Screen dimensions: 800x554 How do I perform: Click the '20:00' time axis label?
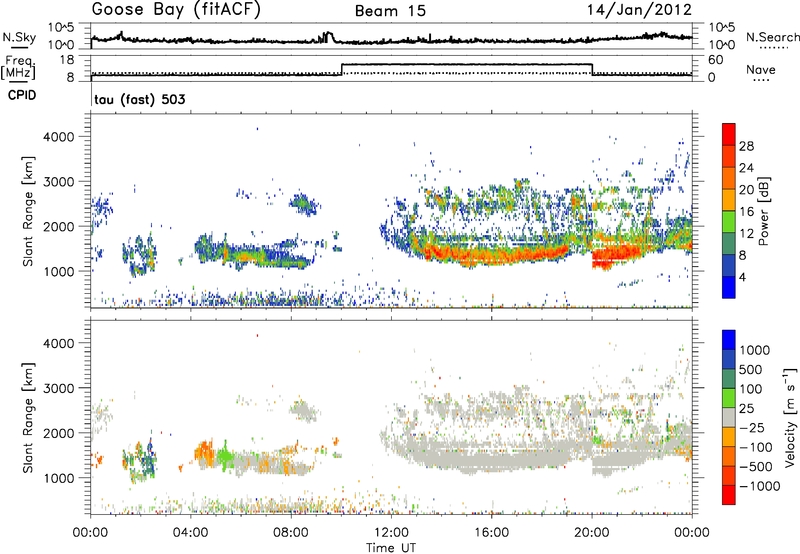click(x=591, y=532)
